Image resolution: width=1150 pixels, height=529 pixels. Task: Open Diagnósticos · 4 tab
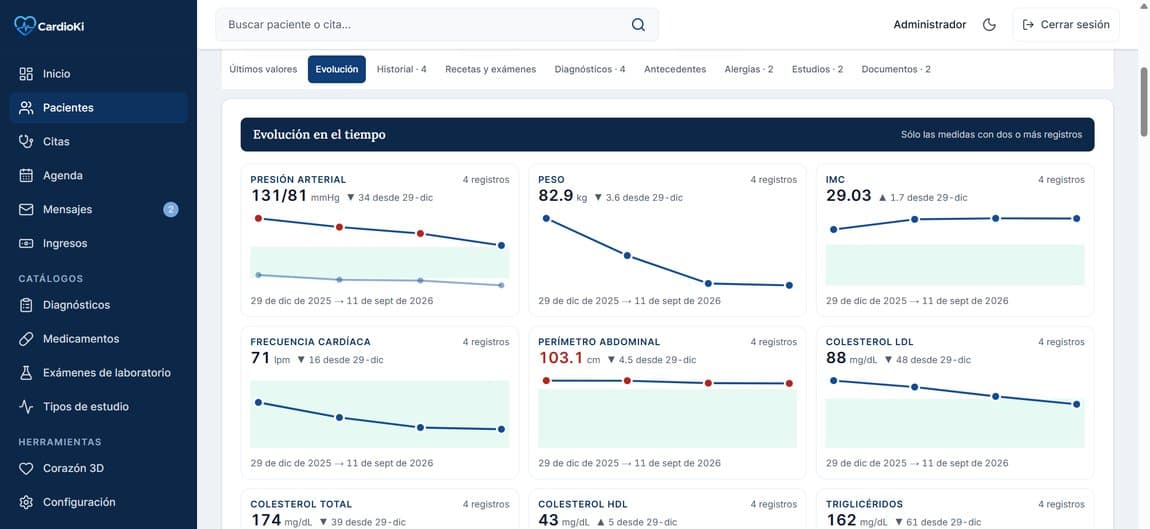(x=590, y=69)
